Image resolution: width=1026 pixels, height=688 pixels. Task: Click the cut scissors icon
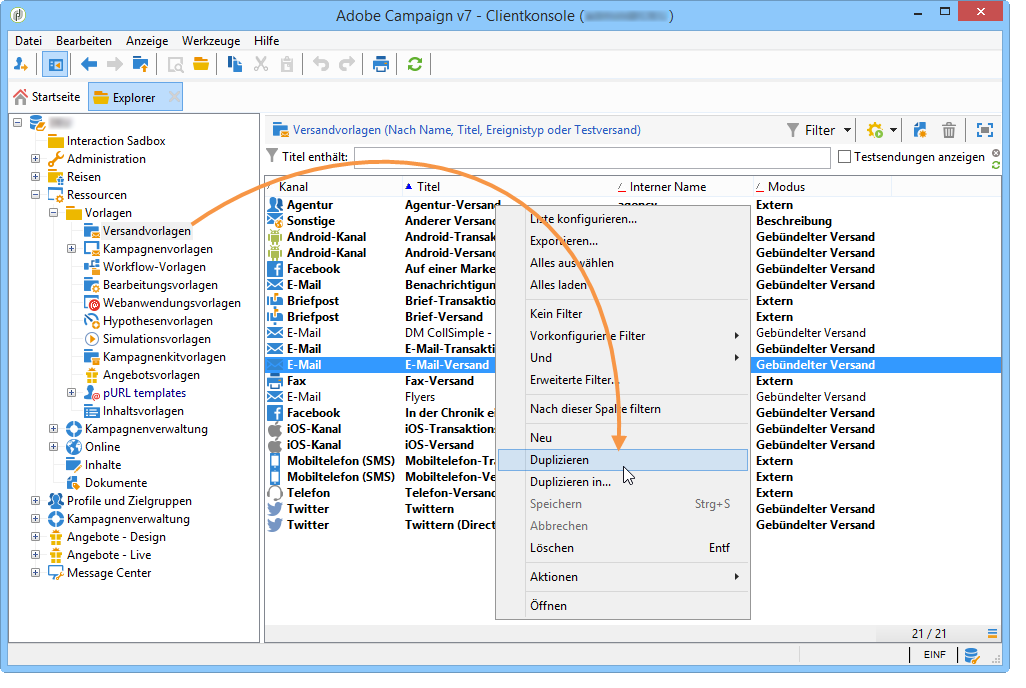tap(261, 65)
